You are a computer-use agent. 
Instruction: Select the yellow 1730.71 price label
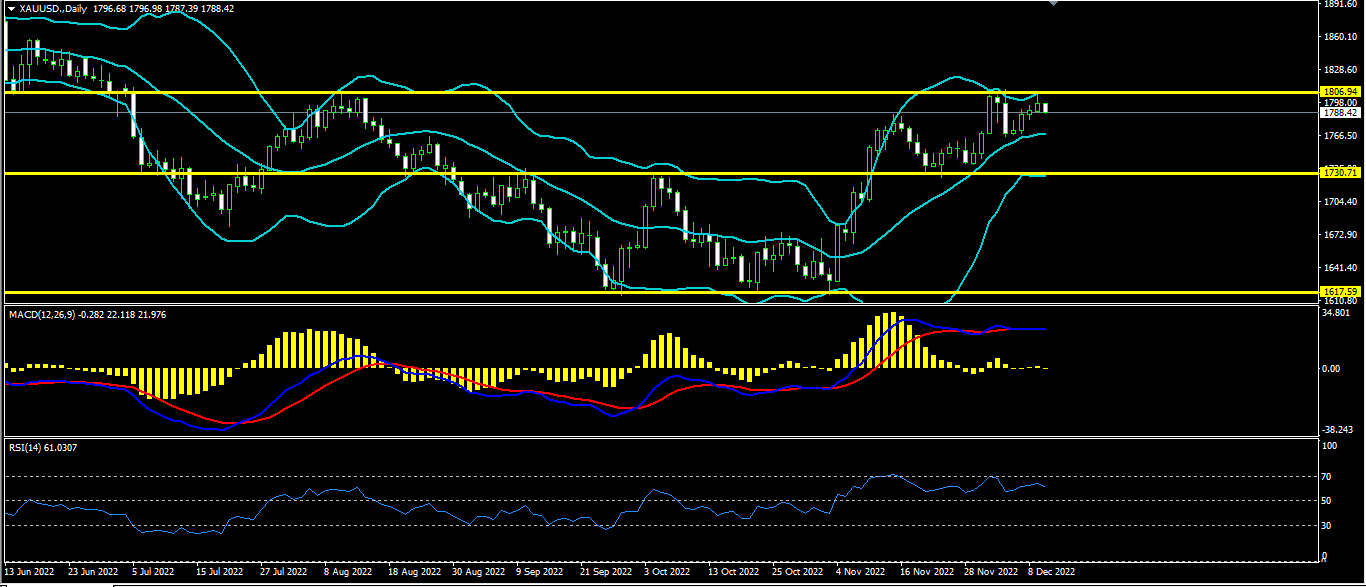(1339, 173)
